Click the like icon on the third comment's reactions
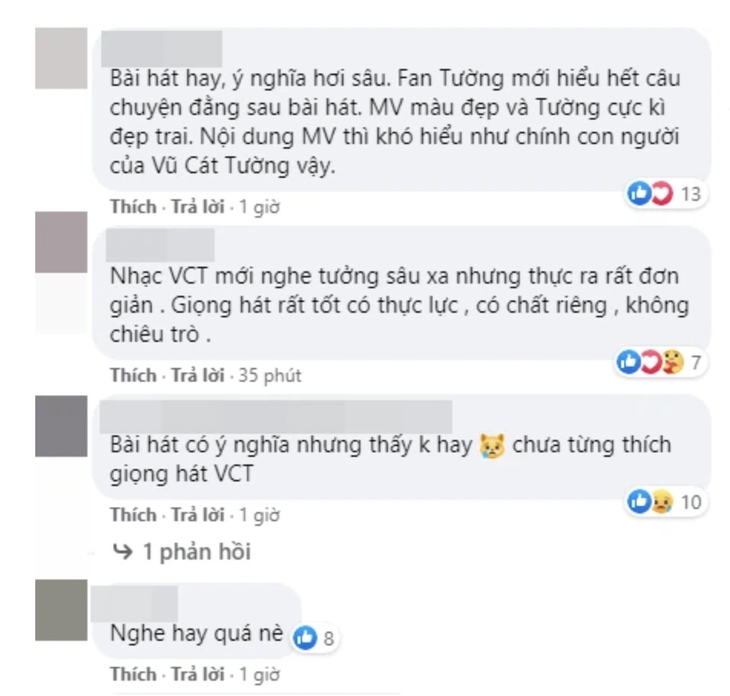The height and width of the screenshot is (696, 730). click(639, 501)
